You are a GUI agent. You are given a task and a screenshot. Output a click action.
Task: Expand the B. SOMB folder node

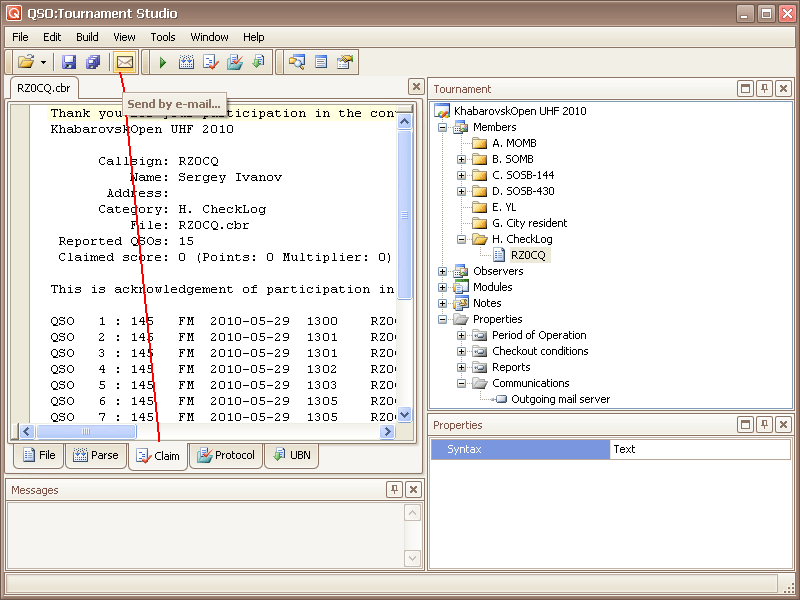point(462,159)
